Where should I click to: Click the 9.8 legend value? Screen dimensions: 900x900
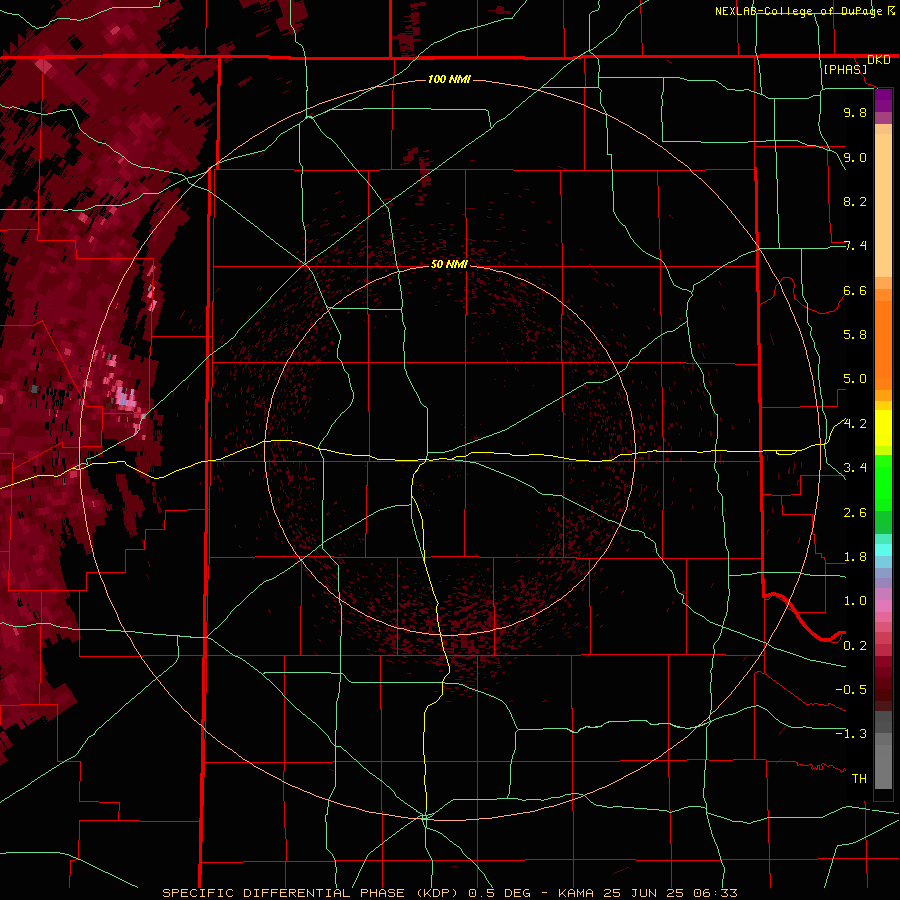pyautogui.click(x=855, y=112)
